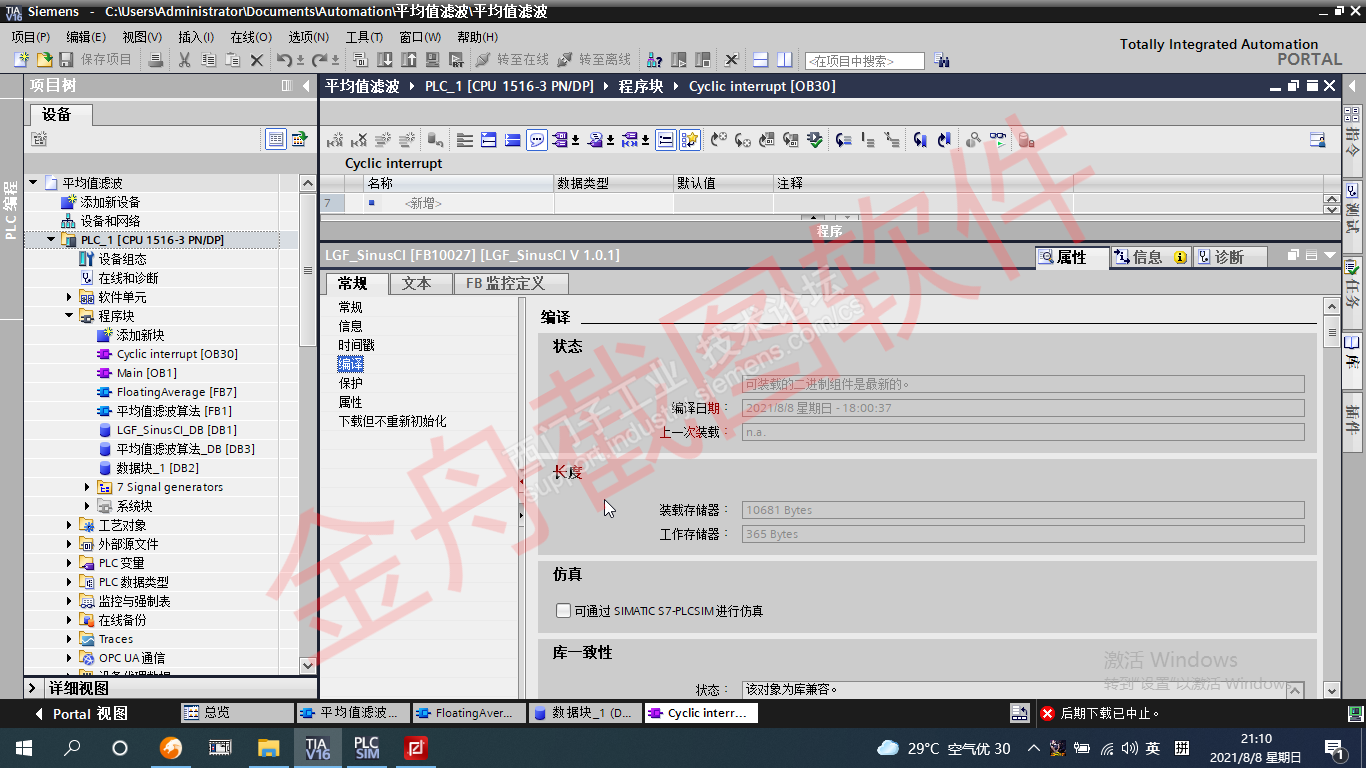Open the project tree view settings icon
The image size is (1366, 768).
click(x=276, y=140)
